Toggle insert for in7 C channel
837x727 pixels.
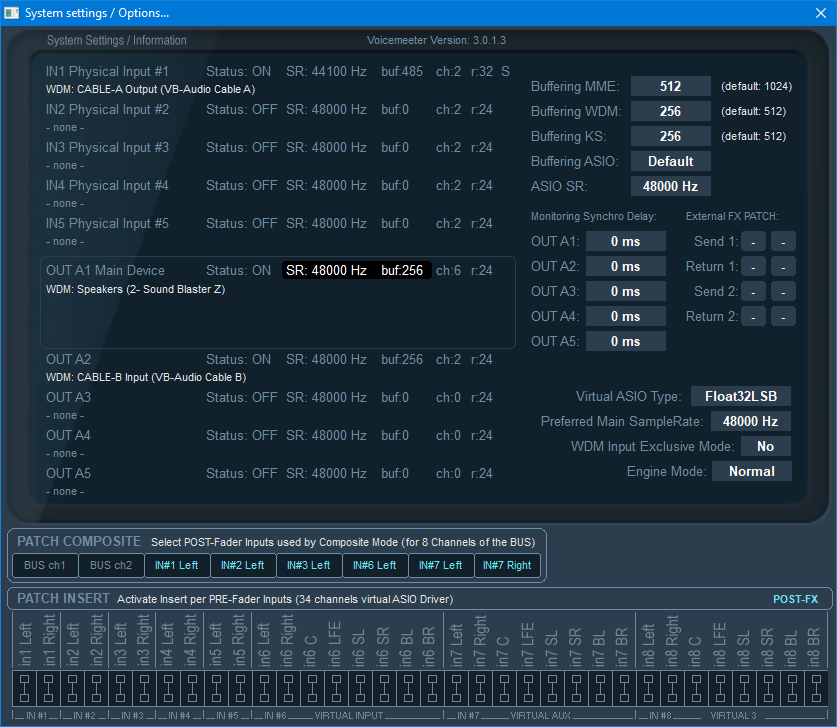click(x=504, y=689)
